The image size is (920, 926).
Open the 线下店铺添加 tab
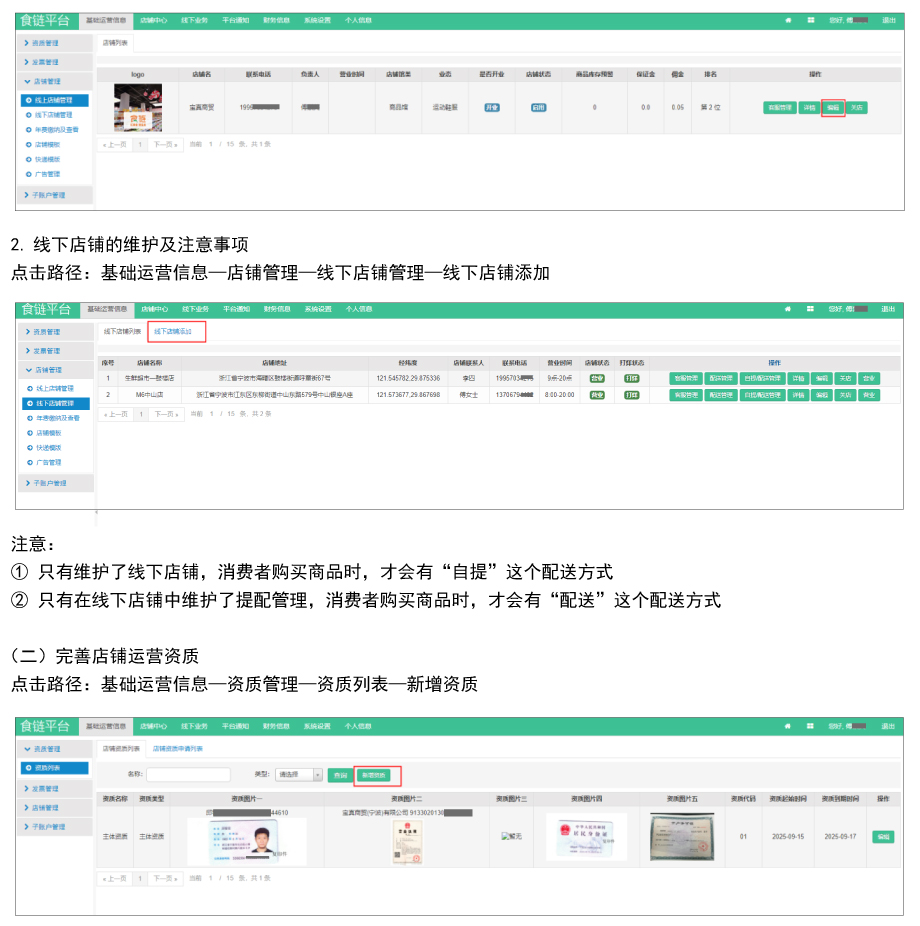pyautogui.click(x=175, y=331)
